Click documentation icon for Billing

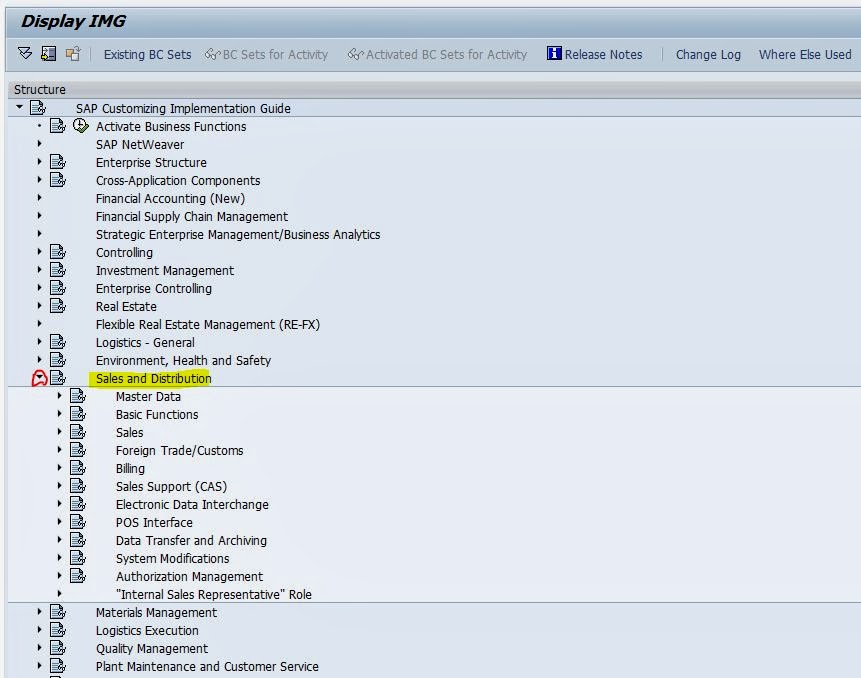coord(77,468)
